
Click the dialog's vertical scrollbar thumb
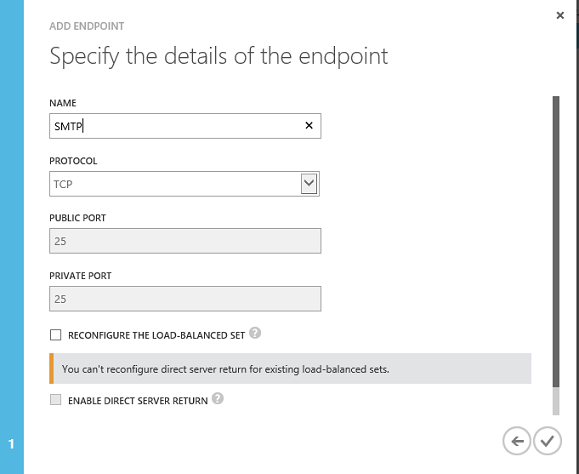tap(556, 241)
